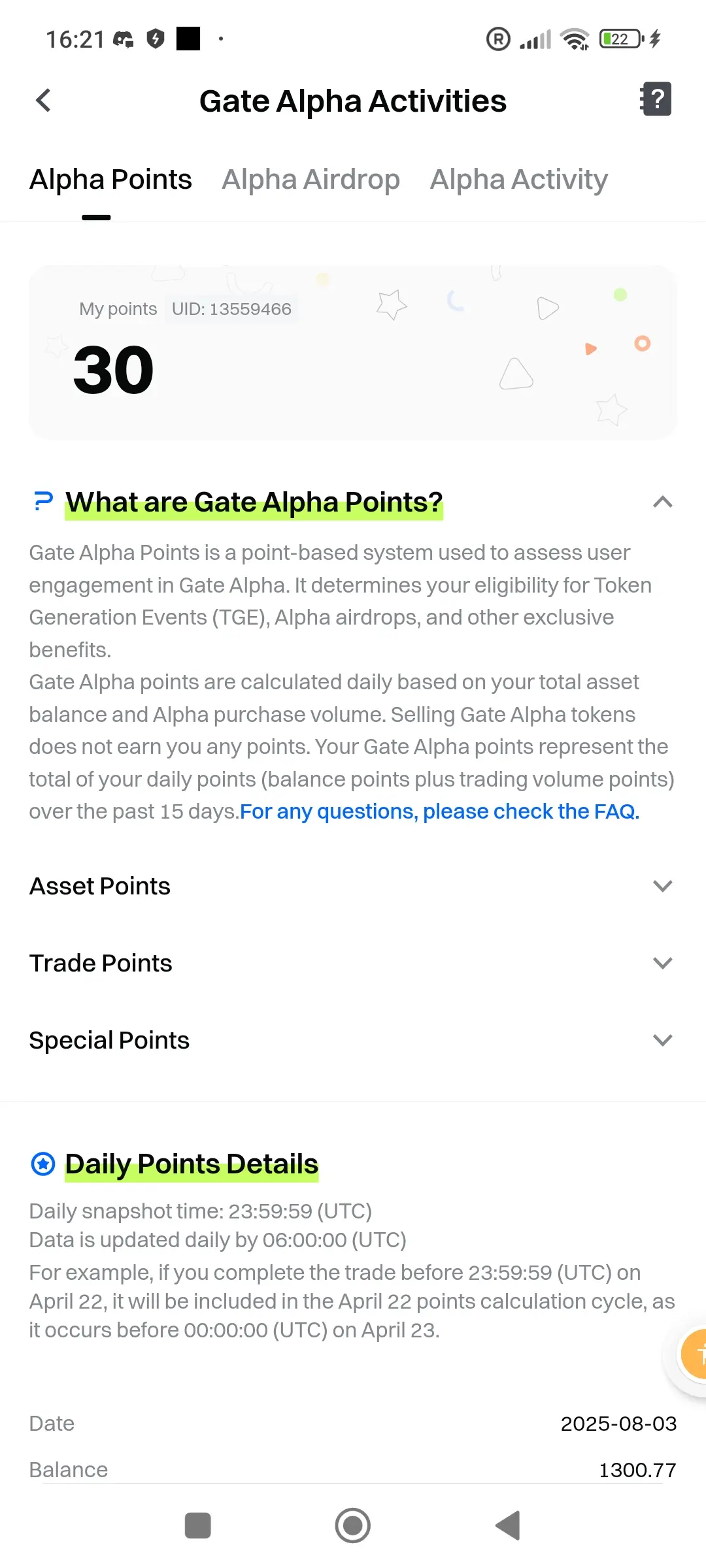Open the FAQ link for questions
706x1568 pixels.
tap(439, 811)
